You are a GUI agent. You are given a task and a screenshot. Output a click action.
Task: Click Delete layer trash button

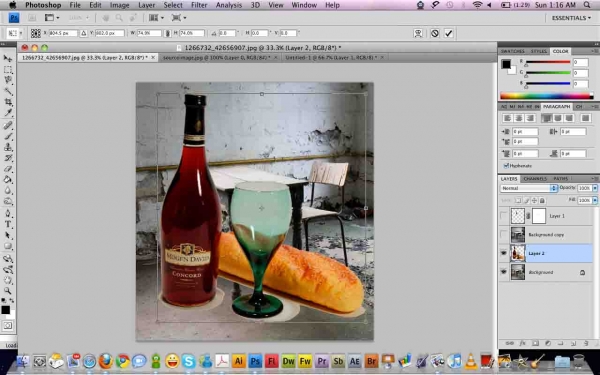586,344
